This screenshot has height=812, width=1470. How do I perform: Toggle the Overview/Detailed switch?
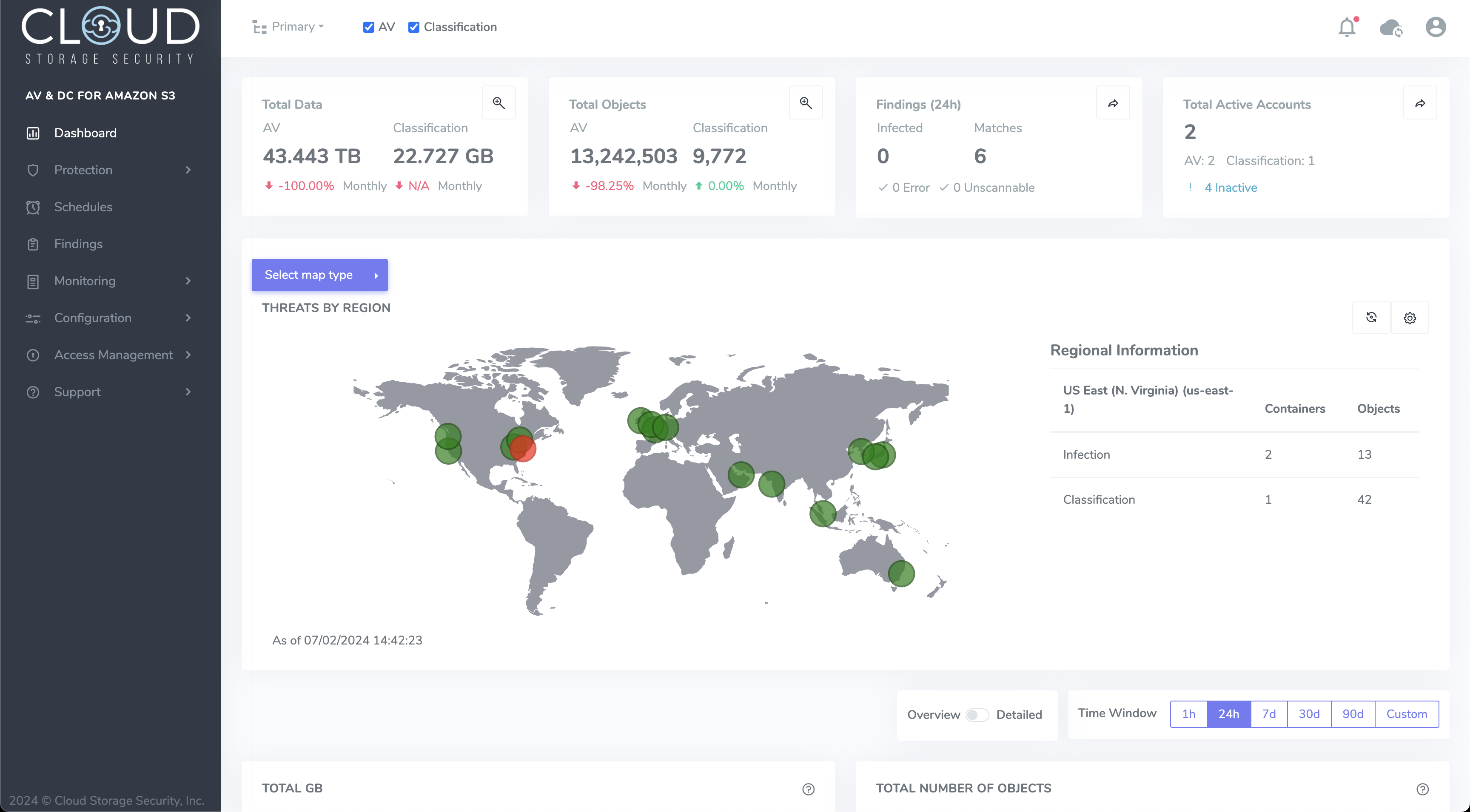(977, 715)
